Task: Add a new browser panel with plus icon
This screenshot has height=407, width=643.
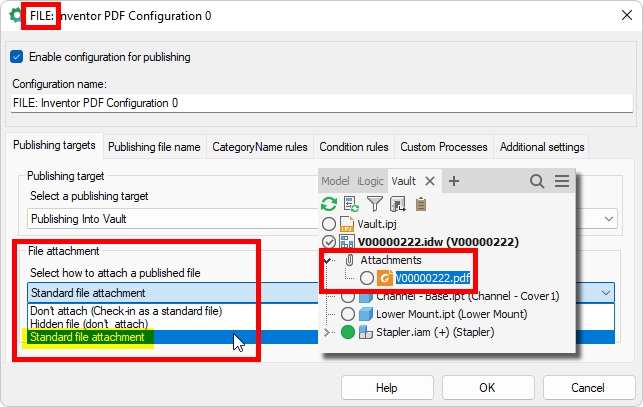Action: click(453, 181)
